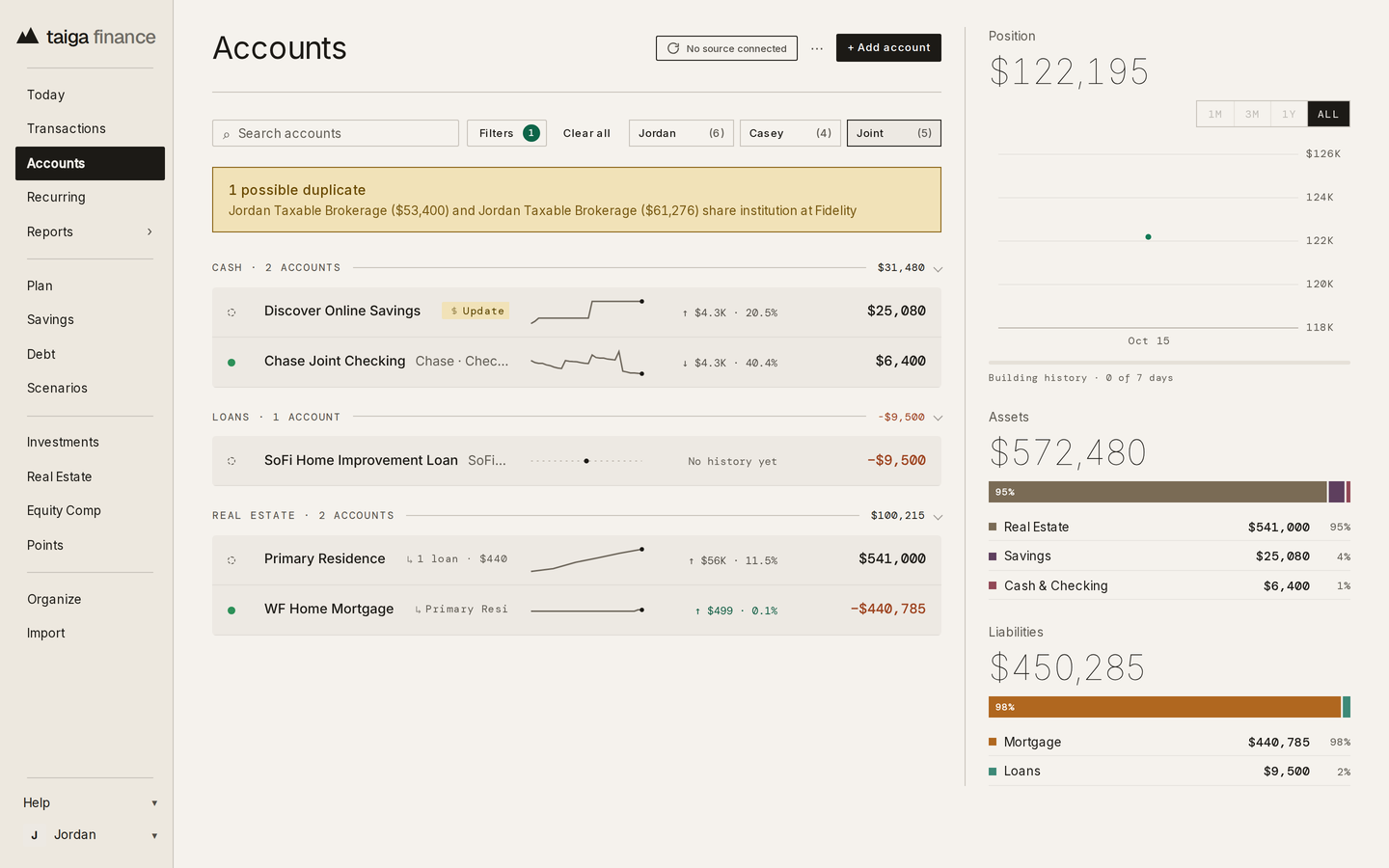Click the taiga finance mountain logo

(28, 37)
